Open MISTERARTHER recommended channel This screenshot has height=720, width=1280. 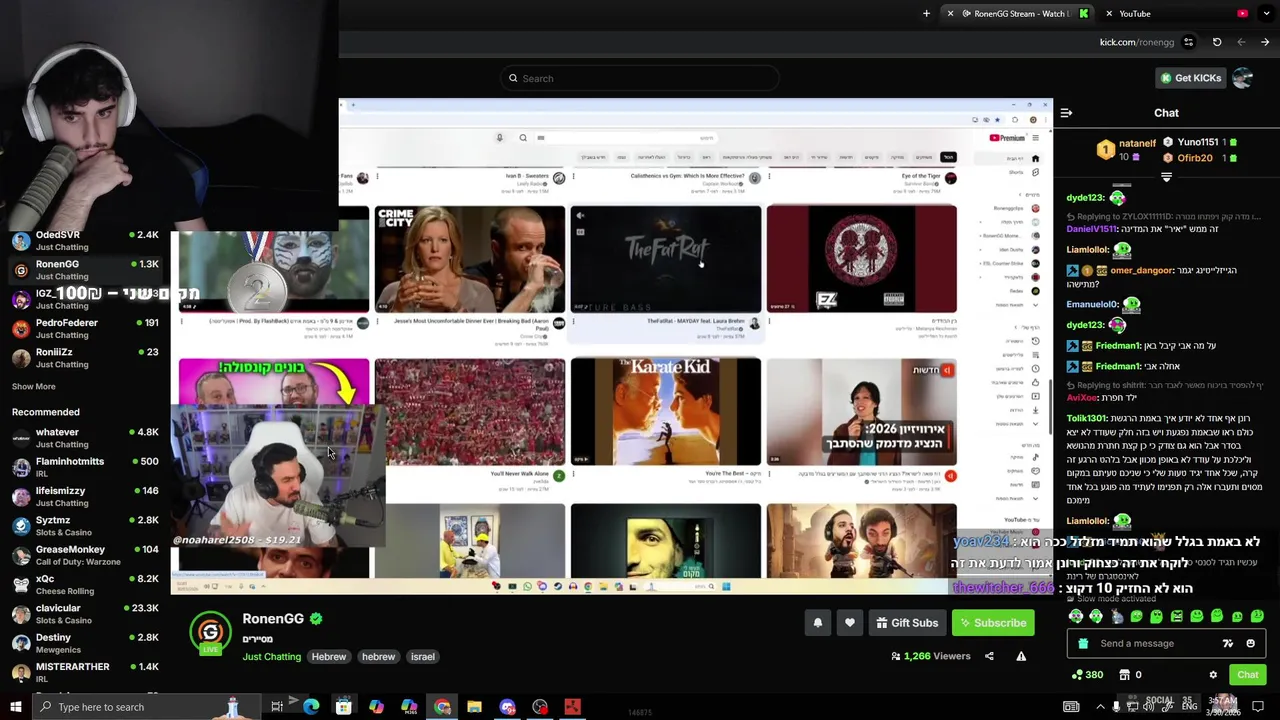[85, 672]
